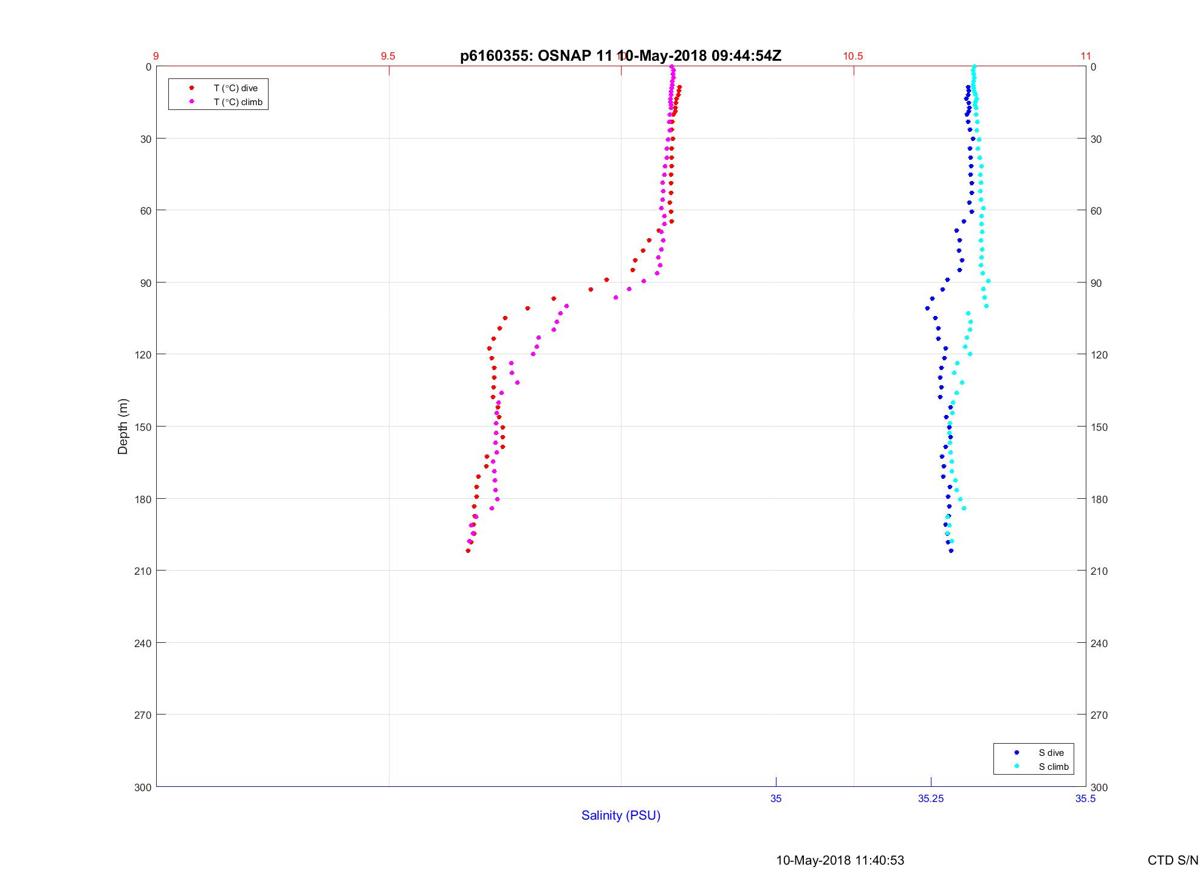This screenshot has height=885, width=1200.
Task: Click left depth axis tick 210
Action: pyautogui.click(x=142, y=571)
